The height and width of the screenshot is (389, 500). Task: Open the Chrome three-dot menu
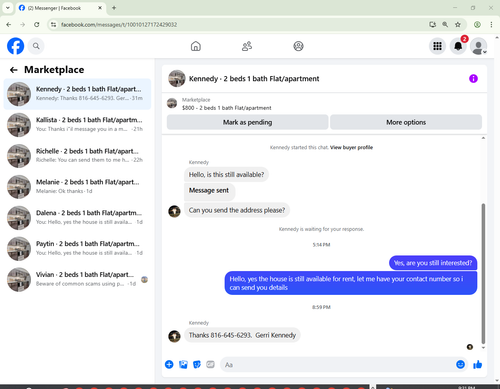point(491,25)
